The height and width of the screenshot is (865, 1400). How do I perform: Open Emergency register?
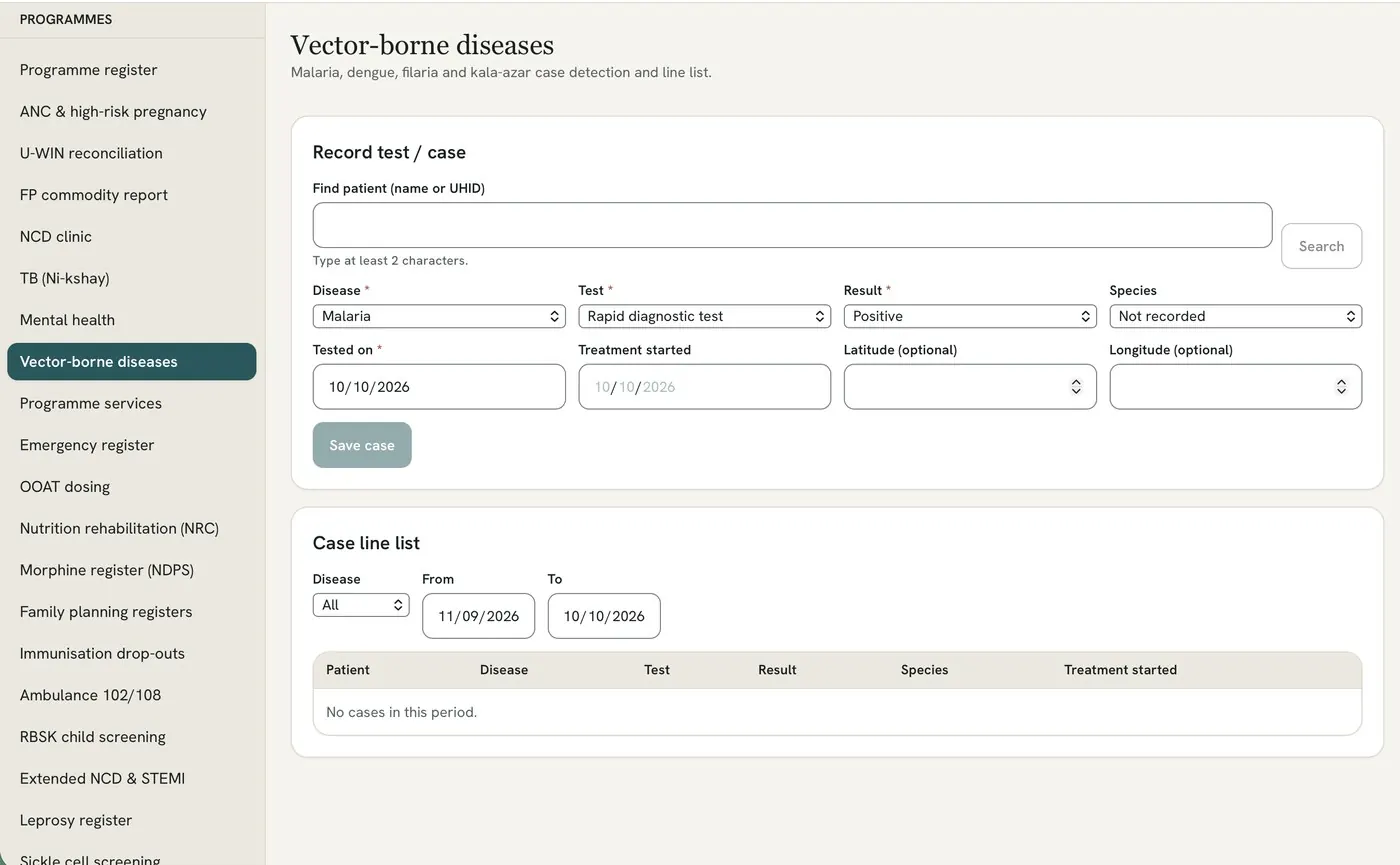(131, 445)
